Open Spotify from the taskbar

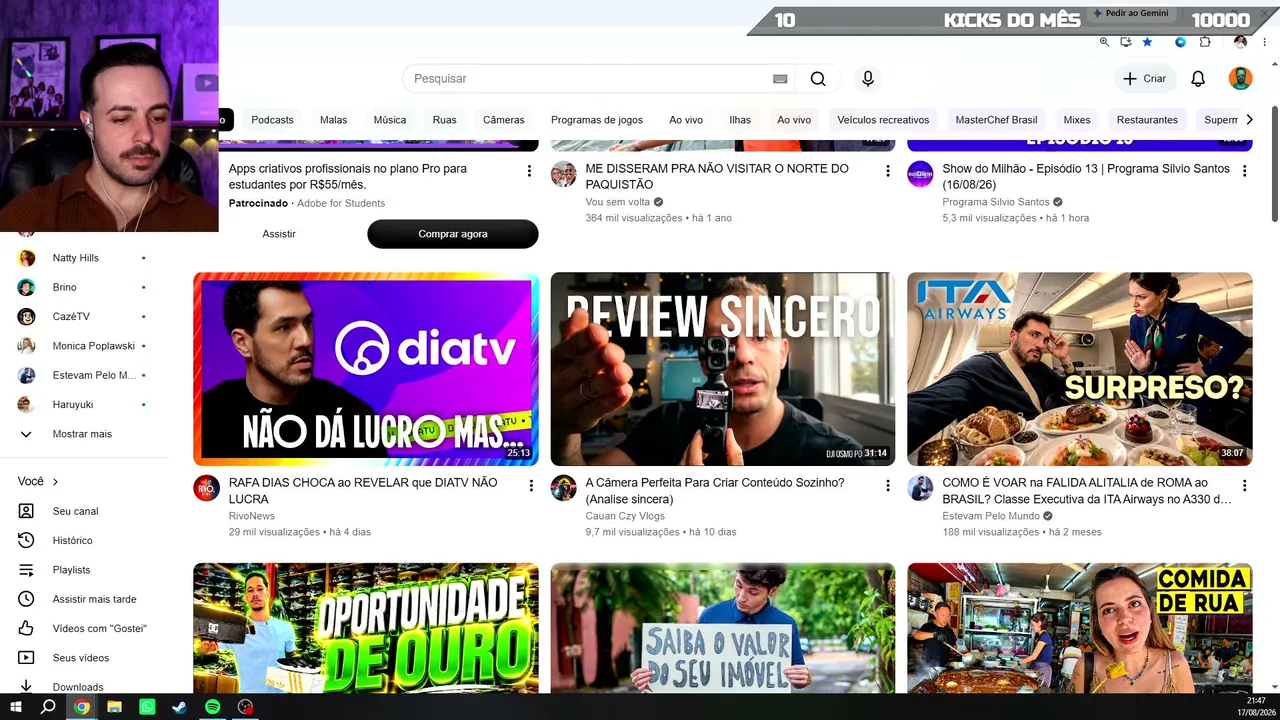pos(213,707)
